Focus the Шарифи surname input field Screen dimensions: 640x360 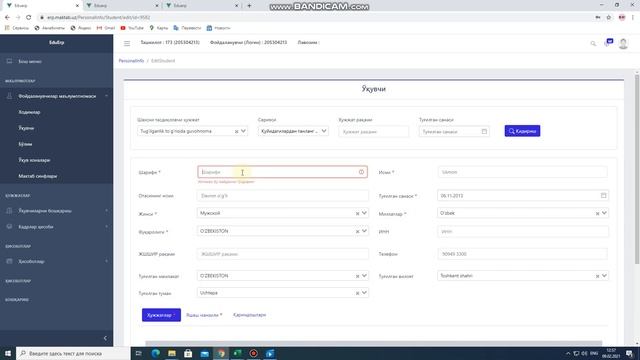[282, 172]
